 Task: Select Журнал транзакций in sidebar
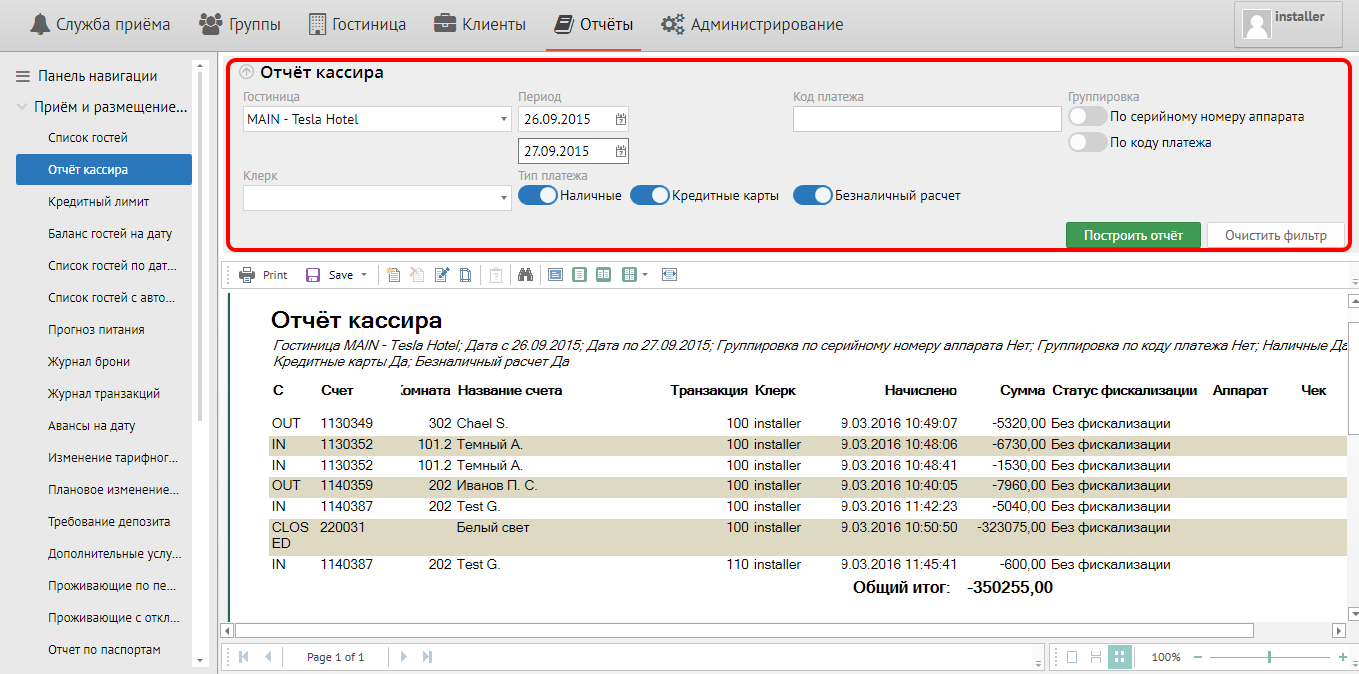(x=104, y=394)
